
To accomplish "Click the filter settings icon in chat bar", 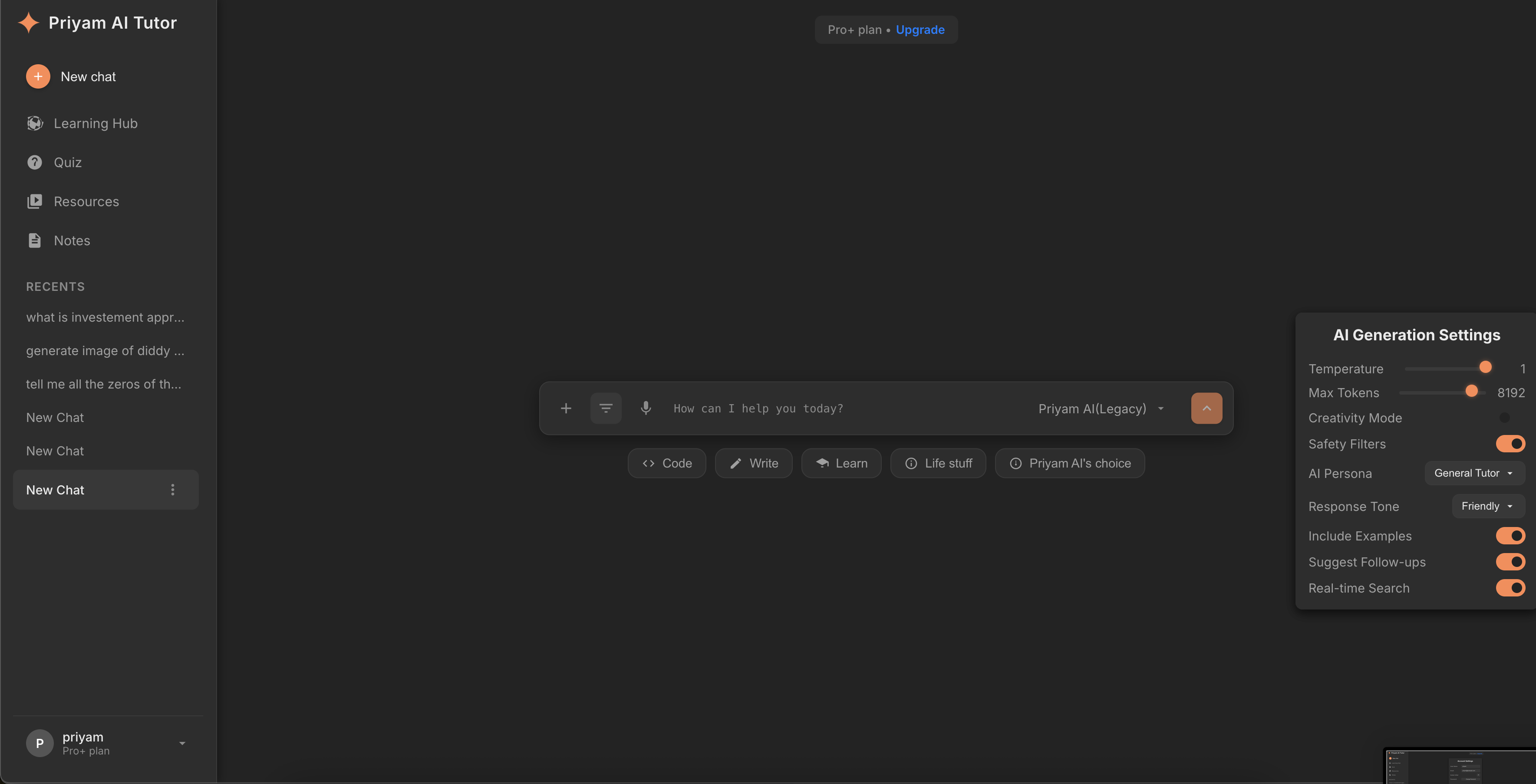I will [x=606, y=408].
